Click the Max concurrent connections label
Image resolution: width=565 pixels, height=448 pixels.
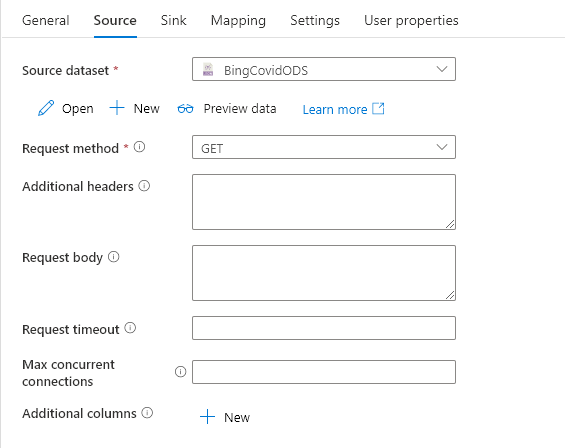[x=68, y=373]
